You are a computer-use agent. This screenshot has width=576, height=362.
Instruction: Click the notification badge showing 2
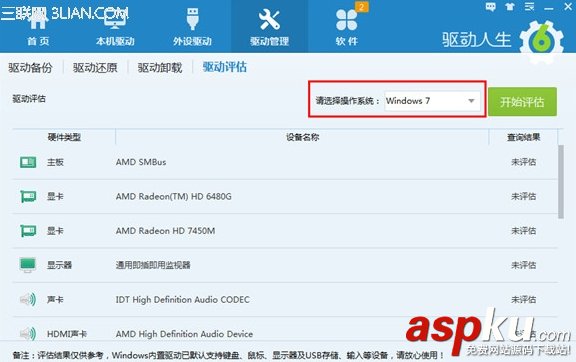coord(362,7)
